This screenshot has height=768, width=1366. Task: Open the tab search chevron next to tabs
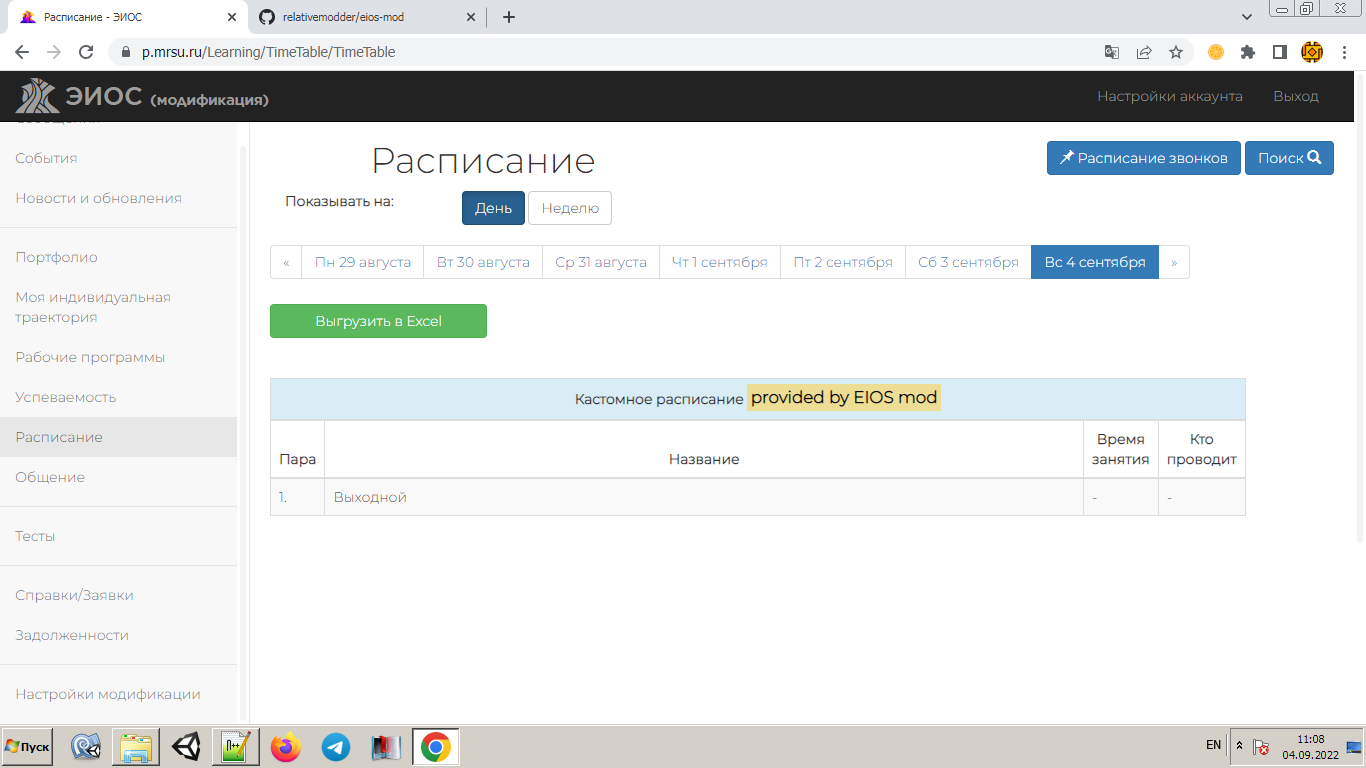click(x=1246, y=17)
